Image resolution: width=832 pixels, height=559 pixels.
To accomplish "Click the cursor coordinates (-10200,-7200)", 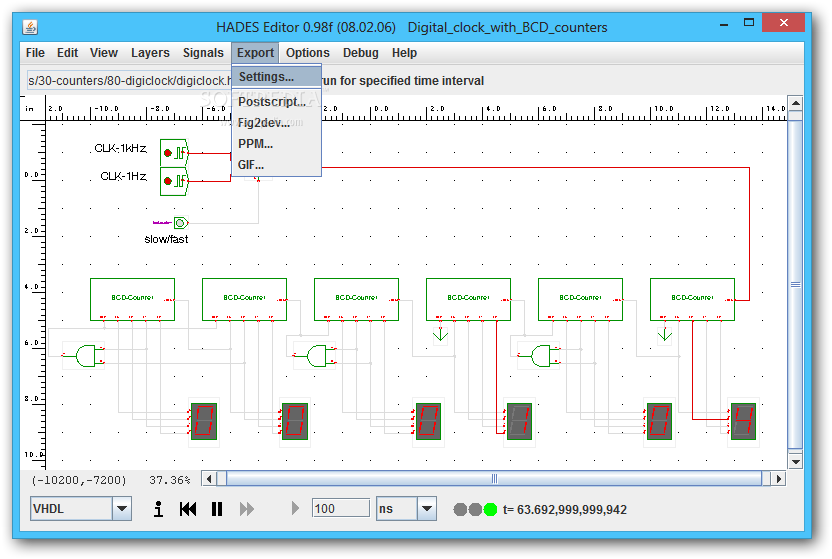I will [79, 481].
